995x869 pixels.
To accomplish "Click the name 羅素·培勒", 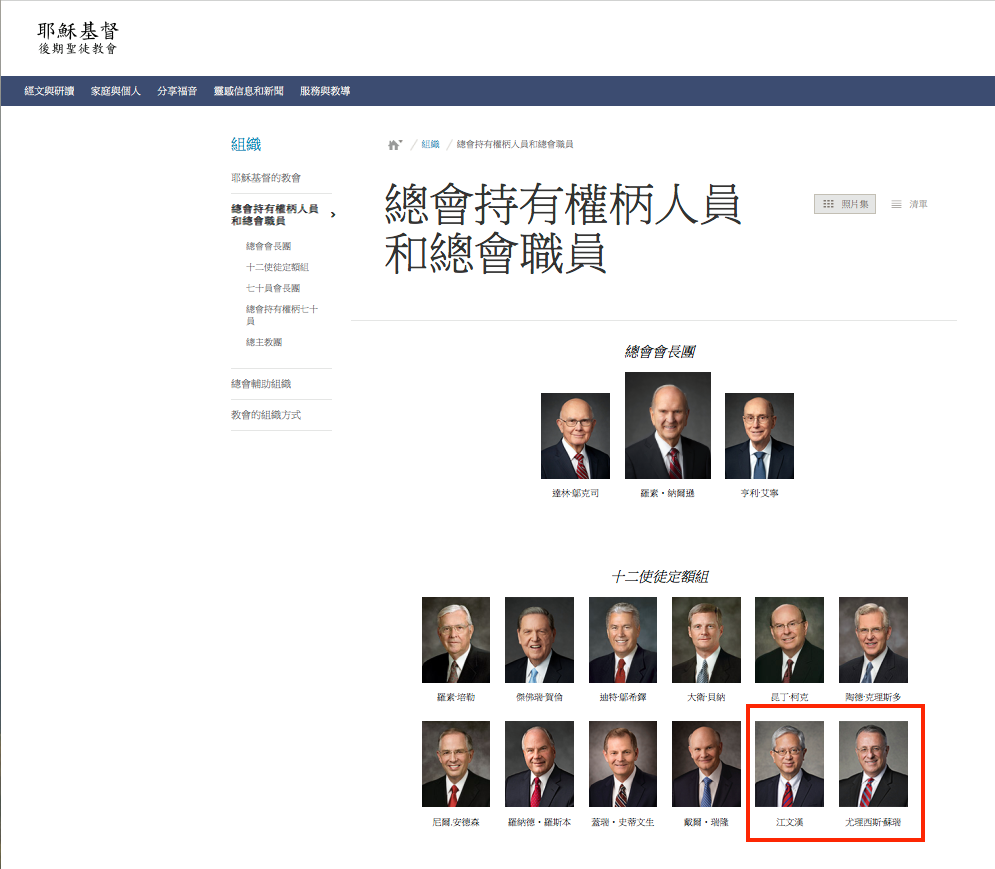I will pyautogui.click(x=456, y=697).
